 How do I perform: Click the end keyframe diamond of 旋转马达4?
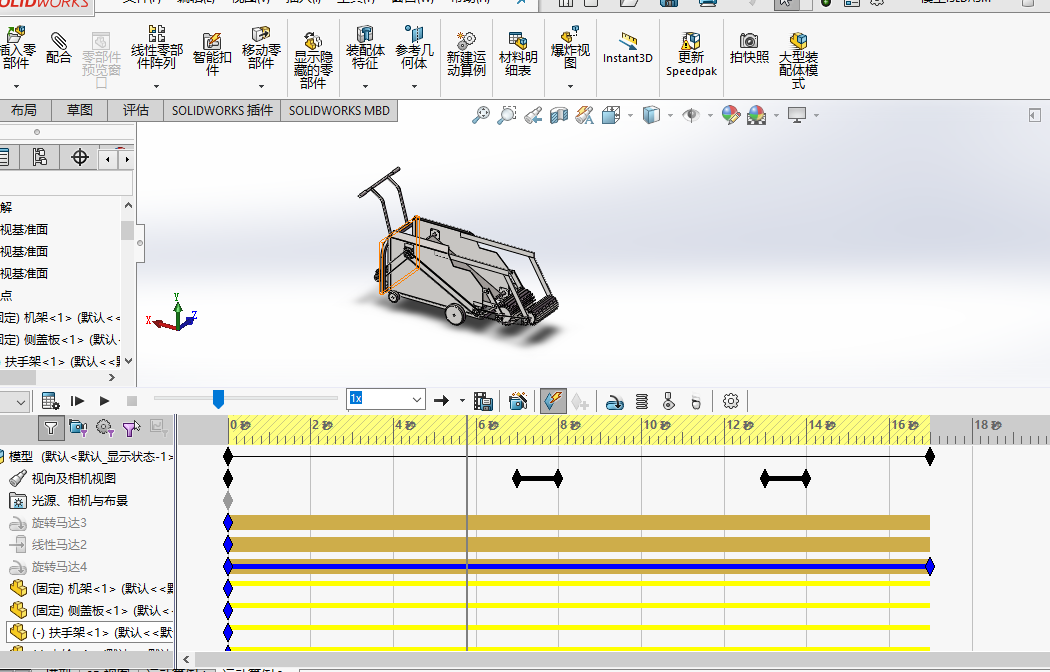[x=929, y=567]
